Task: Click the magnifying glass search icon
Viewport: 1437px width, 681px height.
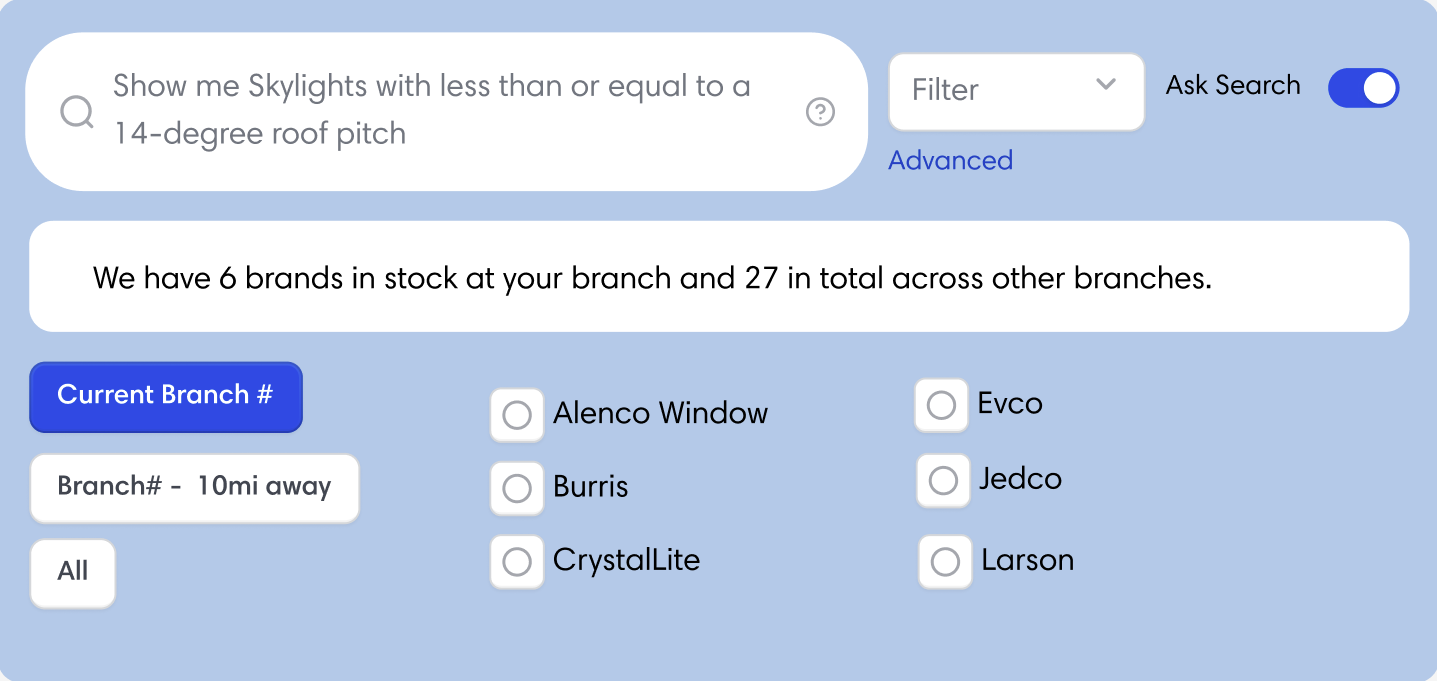Action: [77, 111]
